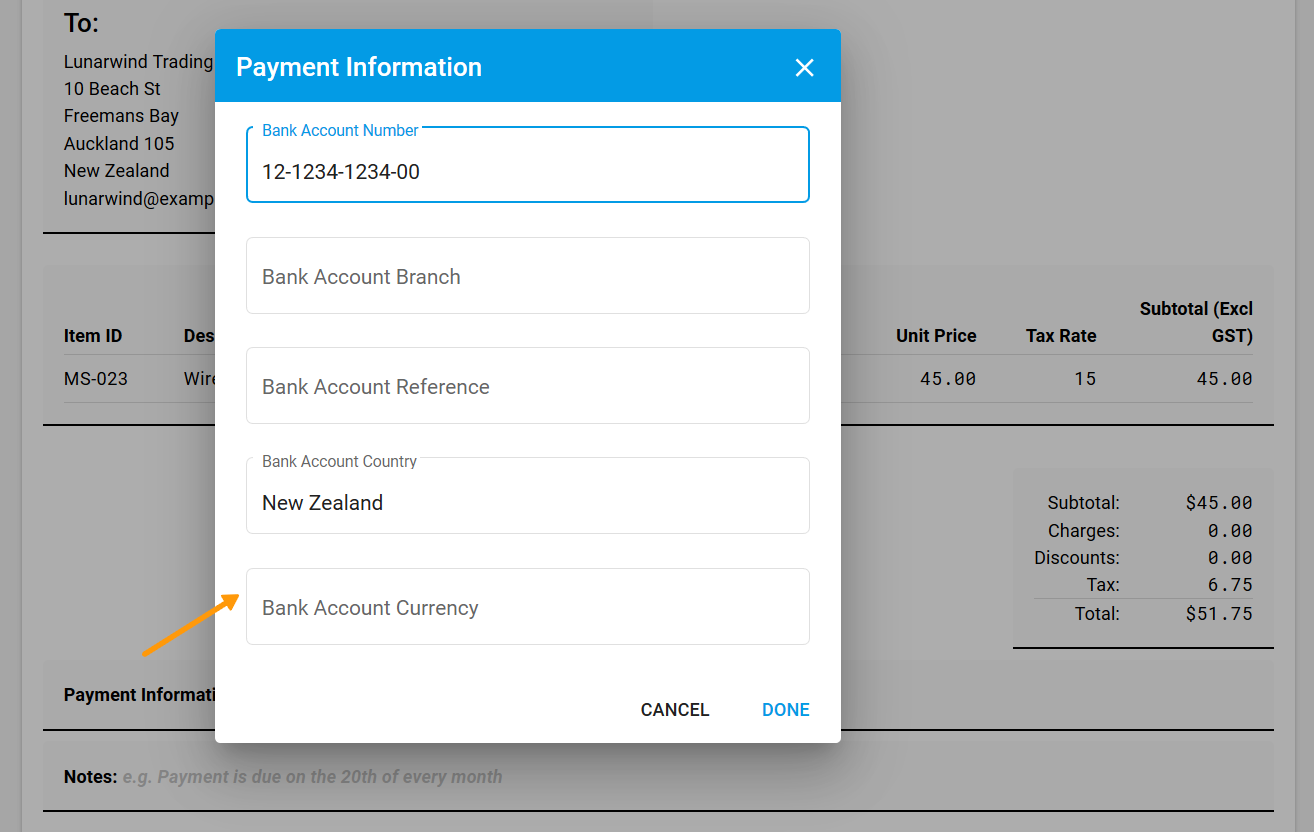1314x832 pixels.
Task: Click the Item ID column header
Action: tap(92, 335)
